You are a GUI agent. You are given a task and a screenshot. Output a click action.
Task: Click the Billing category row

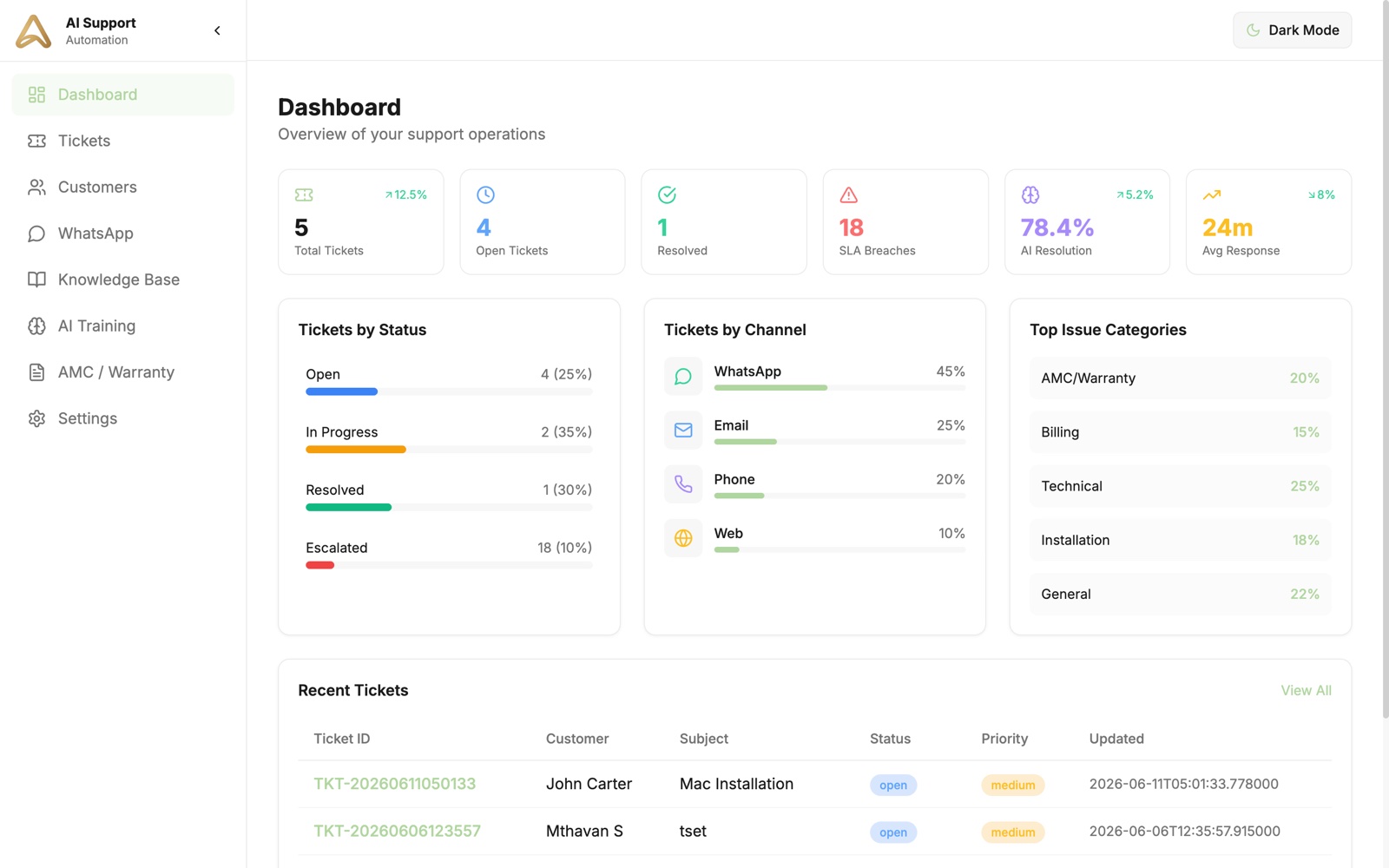(x=1180, y=432)
